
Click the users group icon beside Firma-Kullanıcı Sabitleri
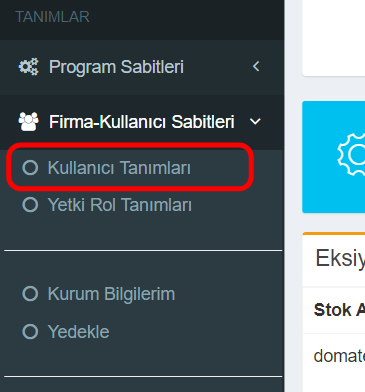[29, 122]
